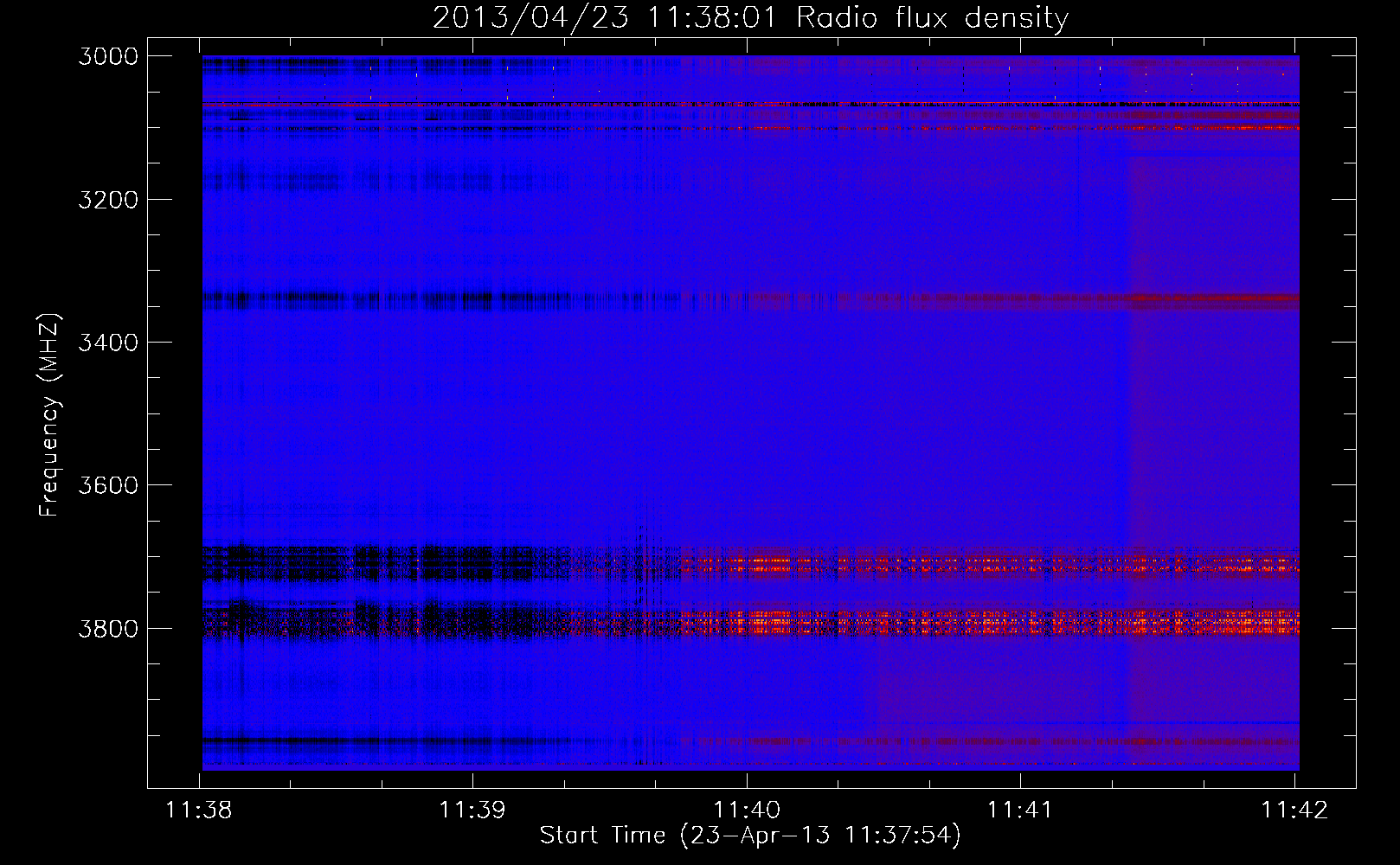The image size is (1400, 865).
Task: Click the 11:40 time tick label
Action: coord(747,811)
